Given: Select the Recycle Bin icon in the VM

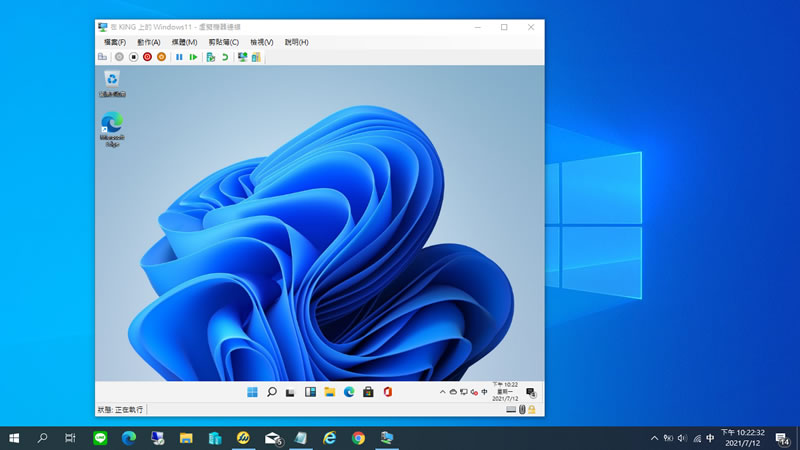Looking at the screenshot, I should pyautogui.click(x=112, y=84).
